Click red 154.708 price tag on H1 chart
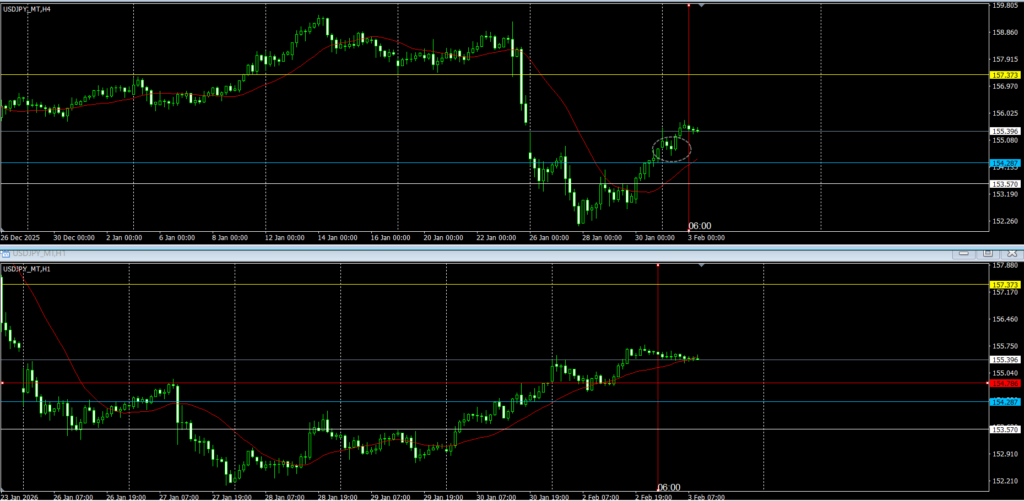 [x=1004, y=383]
